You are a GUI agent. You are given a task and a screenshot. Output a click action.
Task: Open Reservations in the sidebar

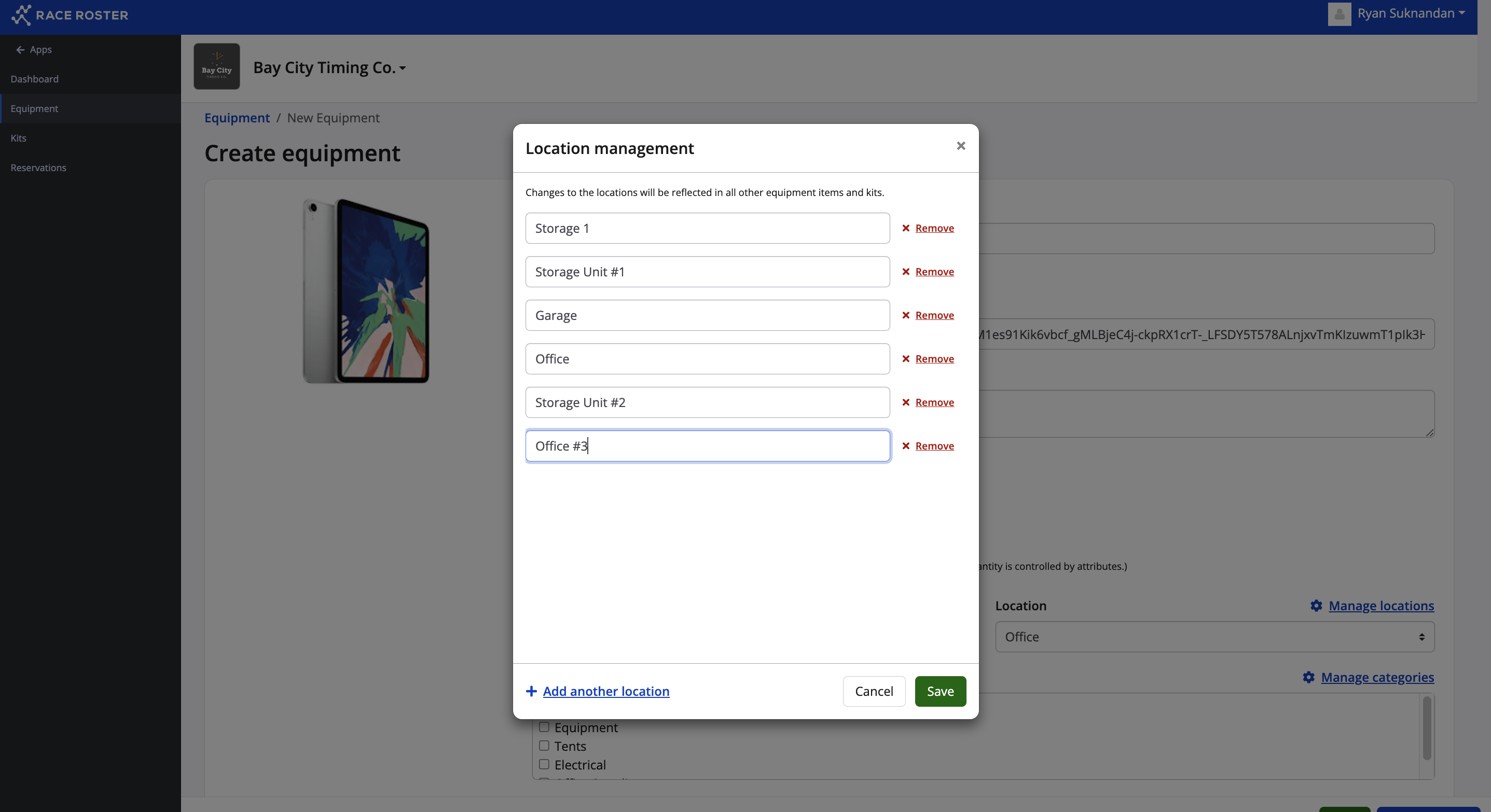coord(38,167)
